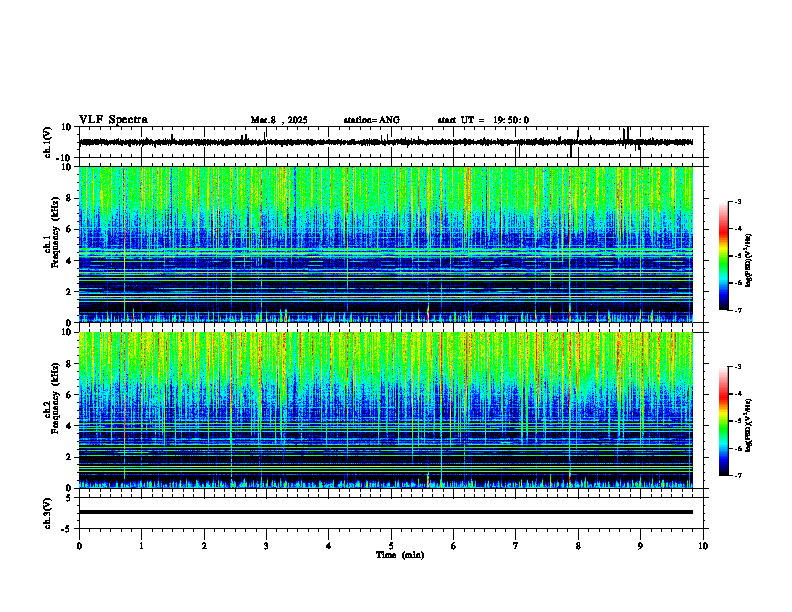Click time axis tick label "3"

tap(266, 546)
